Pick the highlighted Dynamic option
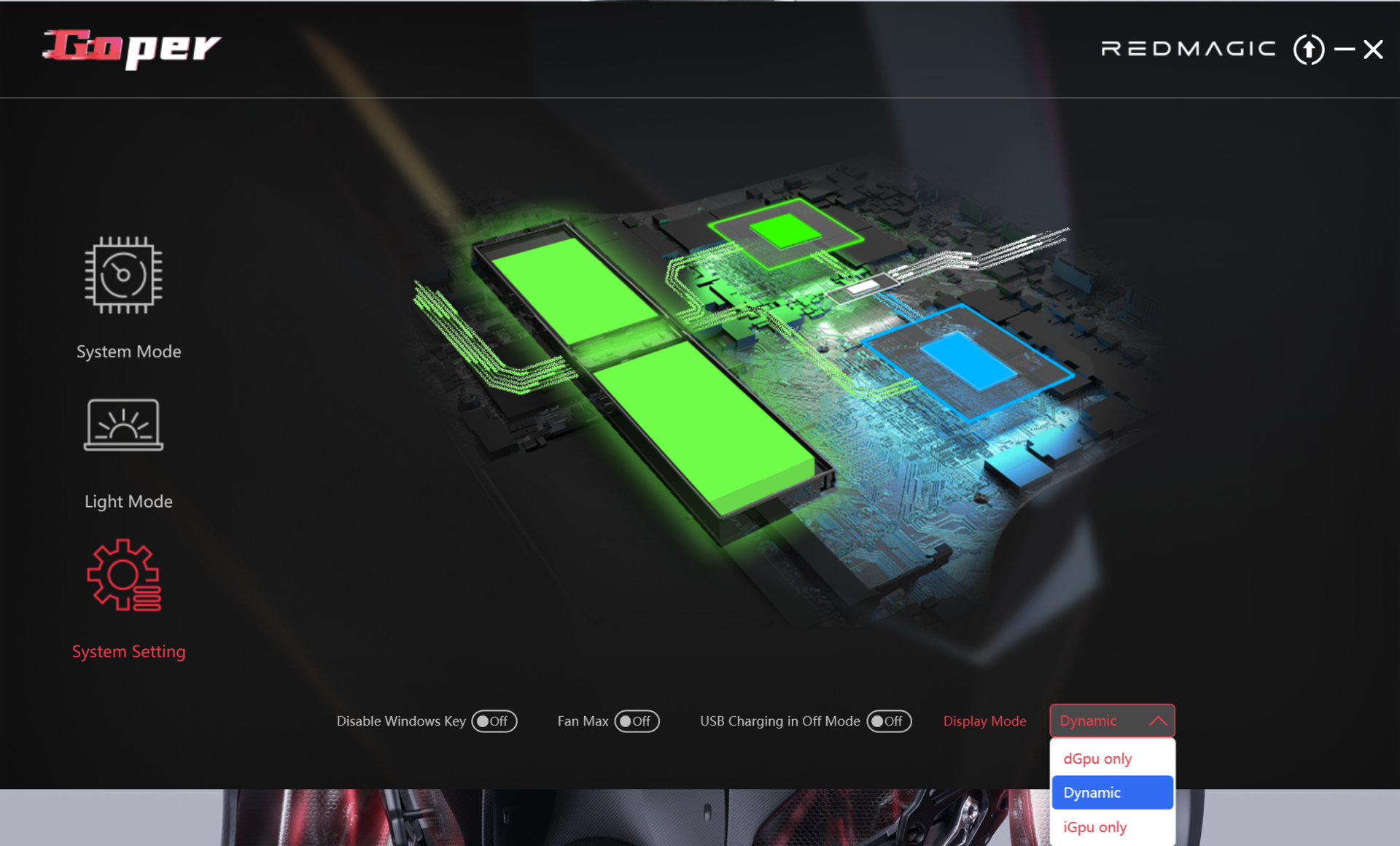 tap(1111, 792)
